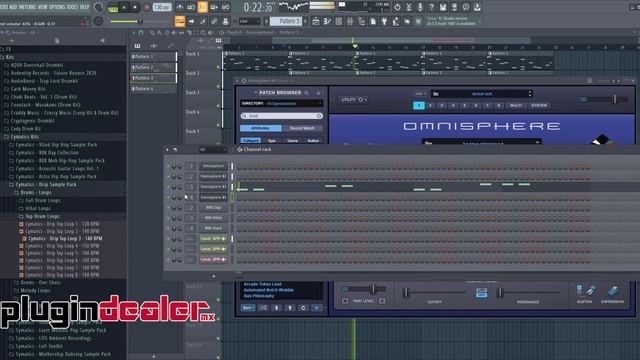640x360 pixels.
Task: Click Omnisphere patch browser search field
Action: 282,116
